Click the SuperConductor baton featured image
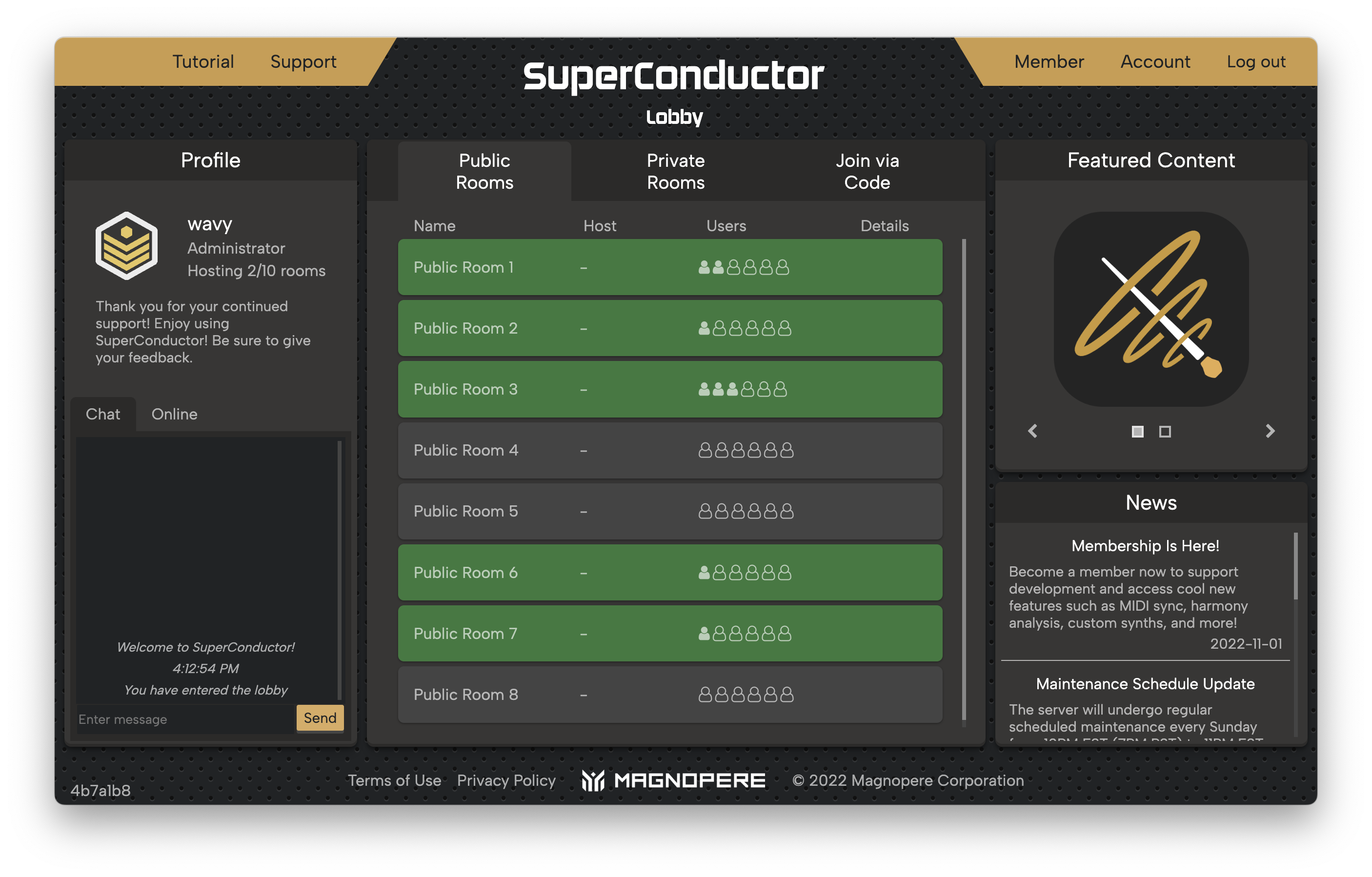 click(1151, 309)
